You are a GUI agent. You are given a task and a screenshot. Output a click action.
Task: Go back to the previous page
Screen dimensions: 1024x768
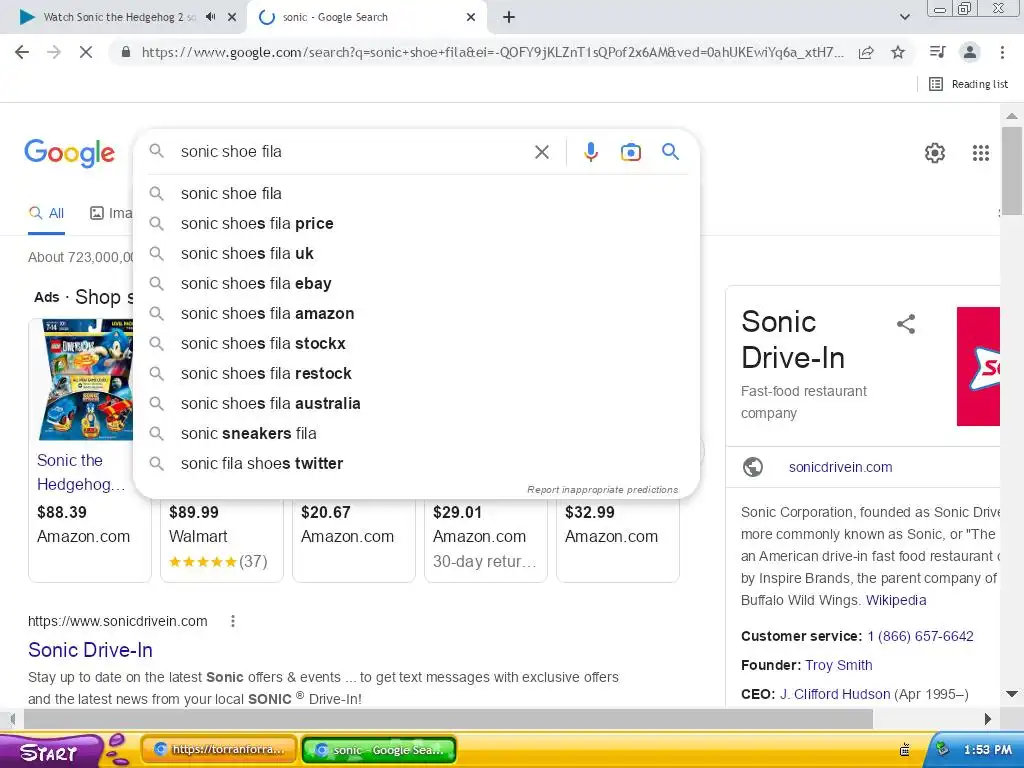point(22,52)
